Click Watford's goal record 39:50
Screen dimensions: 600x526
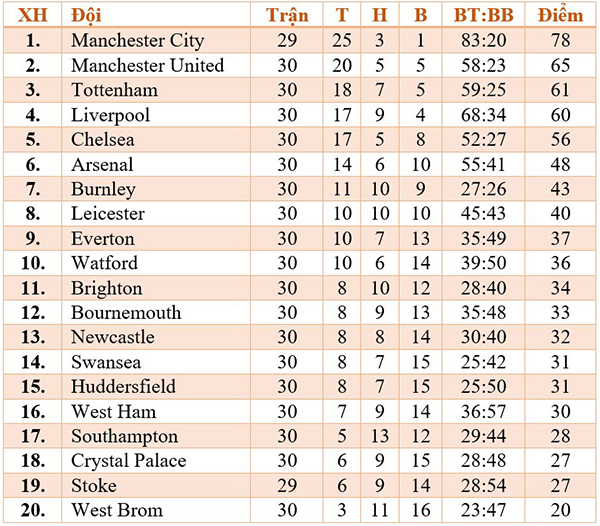(483, 263)
